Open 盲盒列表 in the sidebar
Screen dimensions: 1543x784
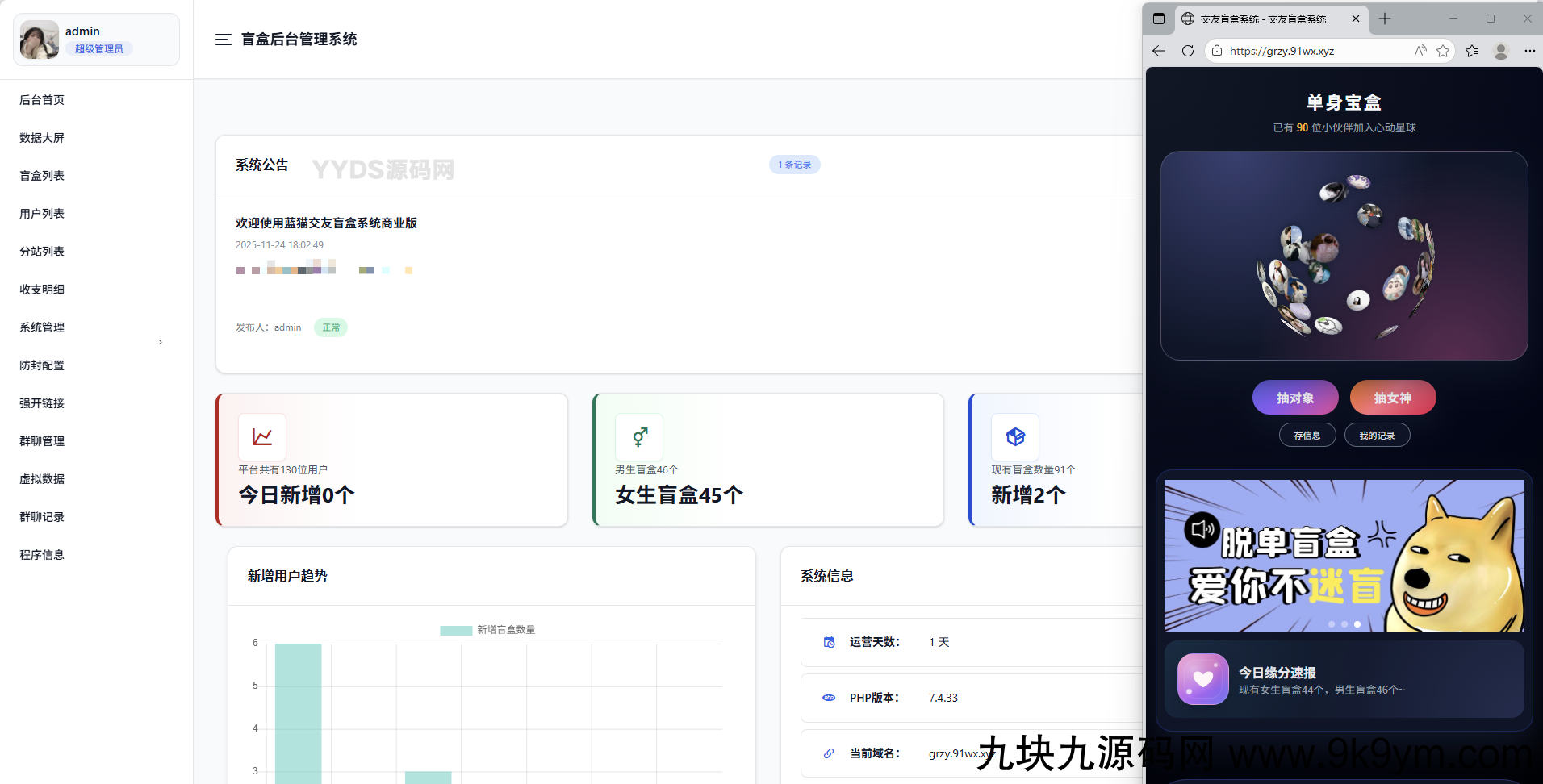click(x=42, y=176)
